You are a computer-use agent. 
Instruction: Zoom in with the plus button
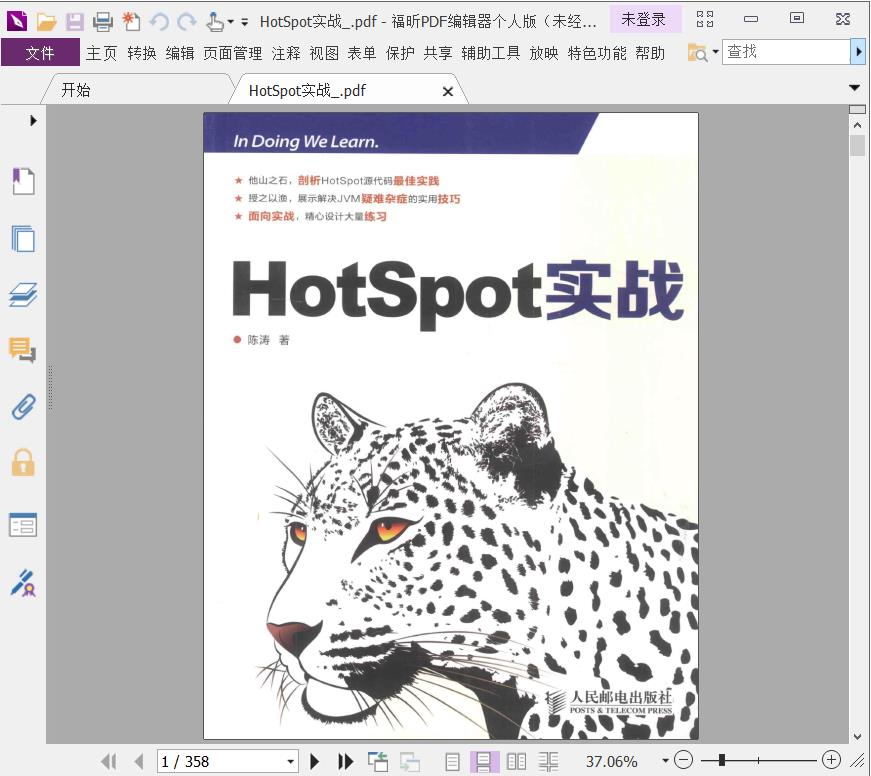831,759
